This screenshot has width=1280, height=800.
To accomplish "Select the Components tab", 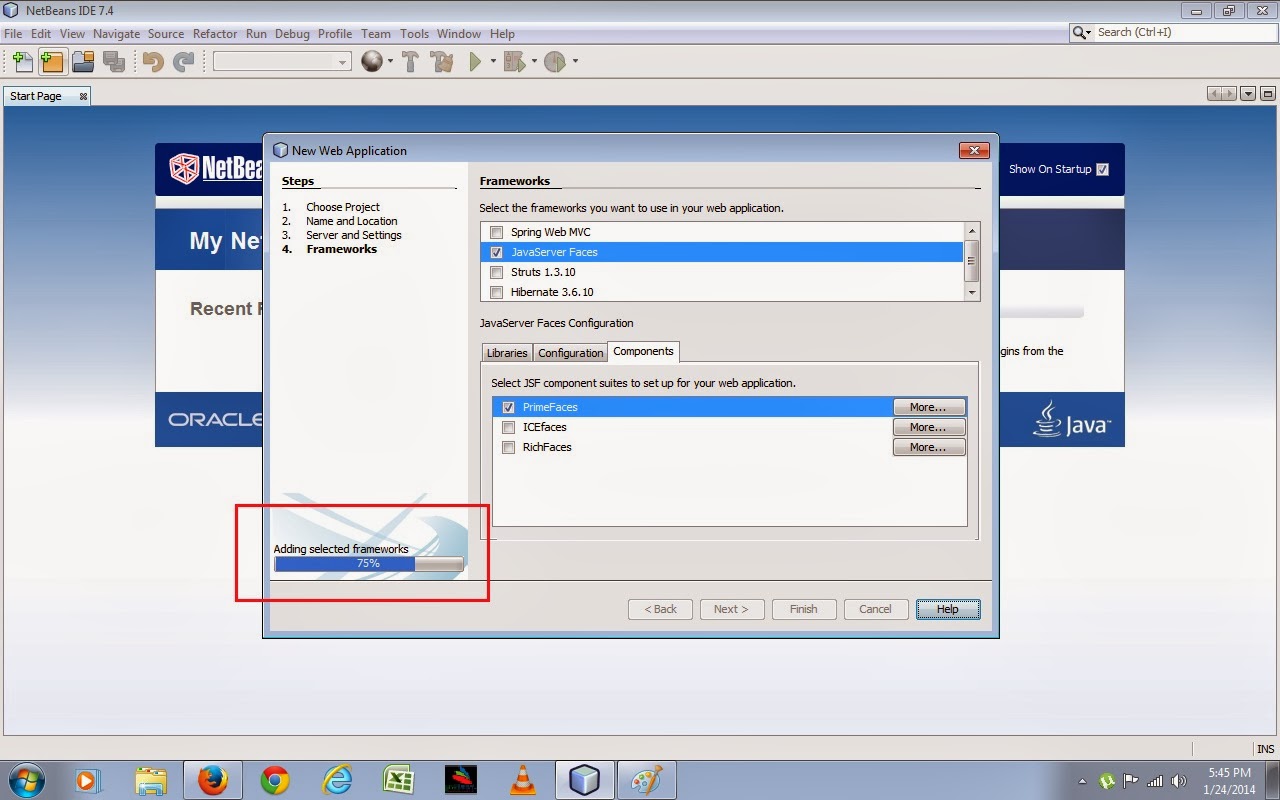I will 643,352.
